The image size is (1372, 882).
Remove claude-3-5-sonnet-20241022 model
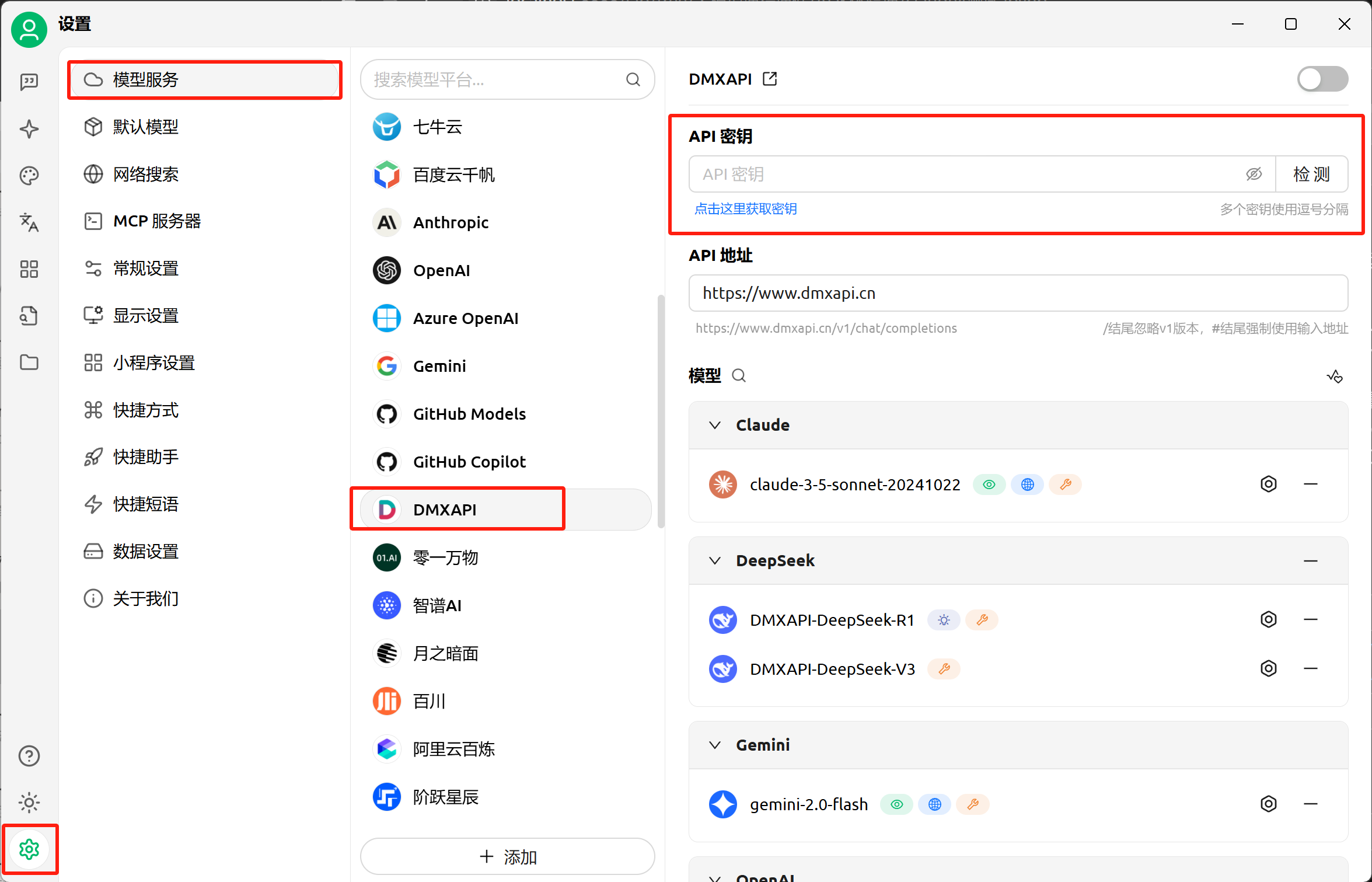1311,484
